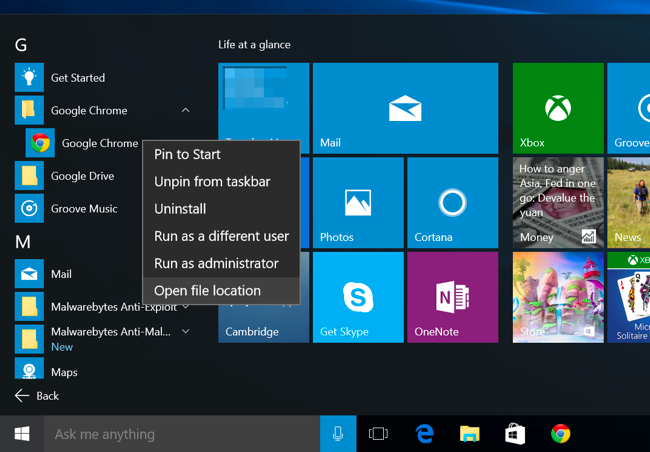Click the Ask me anything search box

180,434
